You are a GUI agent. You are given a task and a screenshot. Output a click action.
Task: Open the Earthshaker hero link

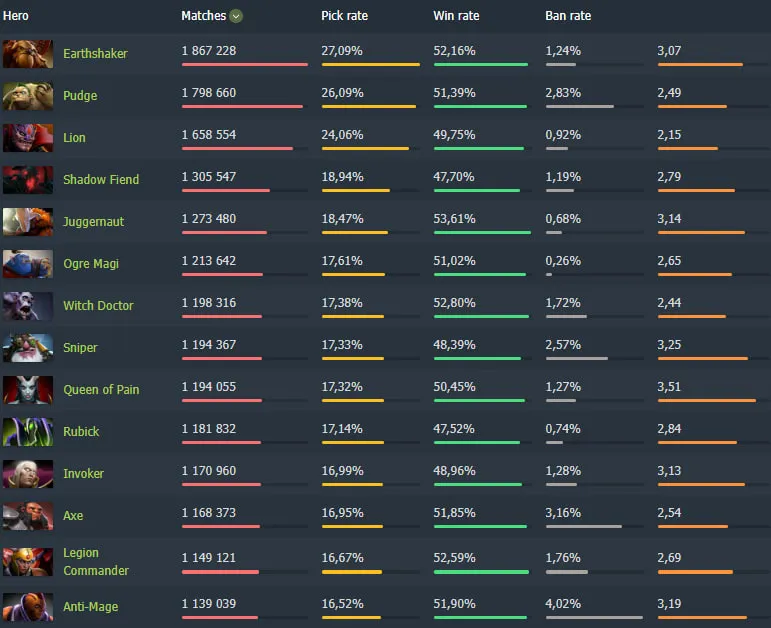coord(95,54)
